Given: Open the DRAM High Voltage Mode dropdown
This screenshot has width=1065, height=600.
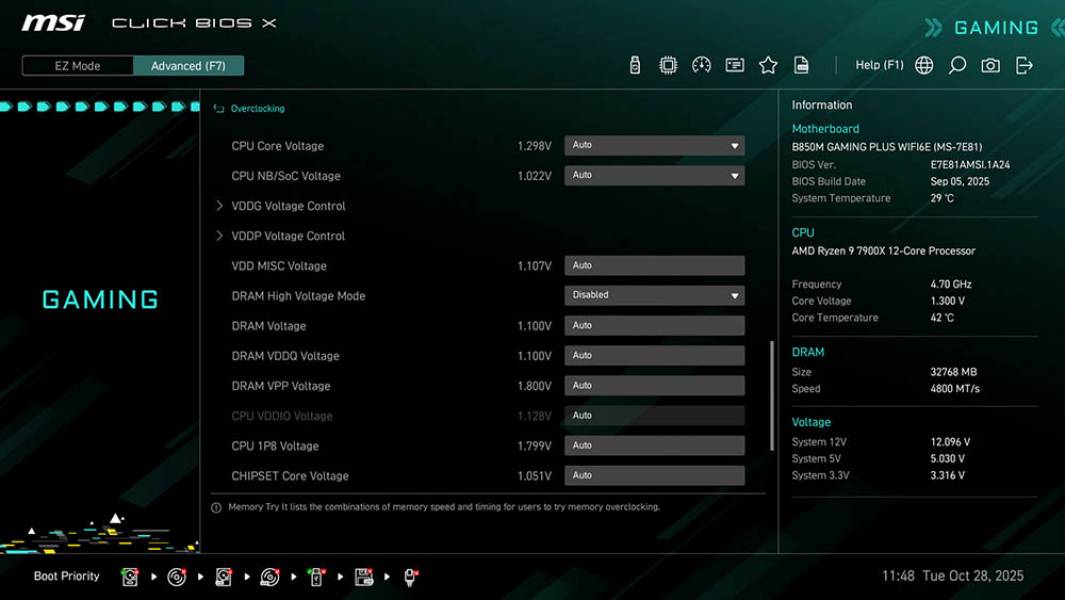Looking at the screenshot, I should click(653, 295).
